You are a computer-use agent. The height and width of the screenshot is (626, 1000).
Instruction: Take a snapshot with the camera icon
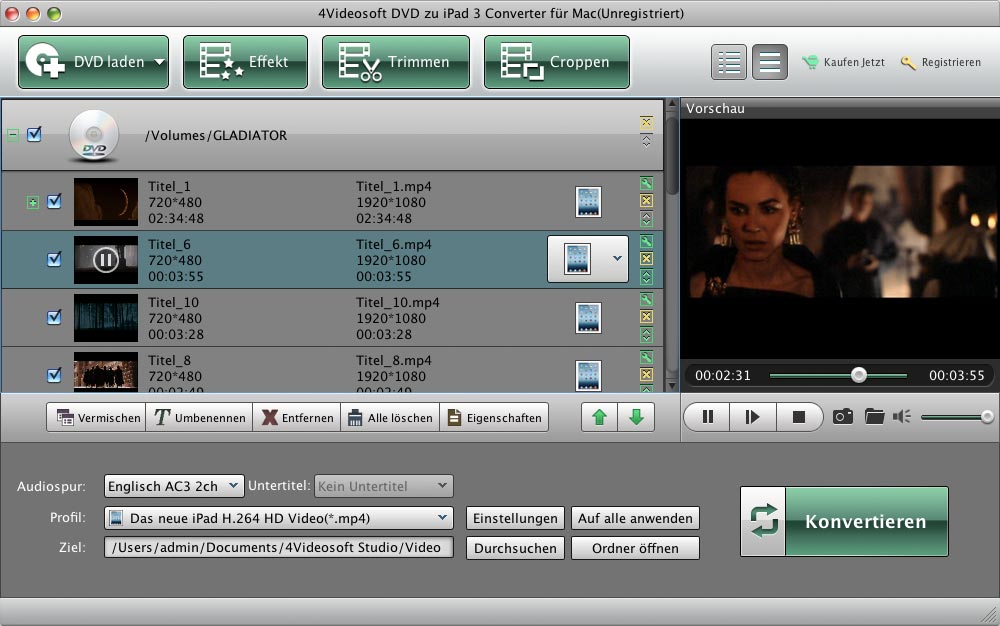842,417
